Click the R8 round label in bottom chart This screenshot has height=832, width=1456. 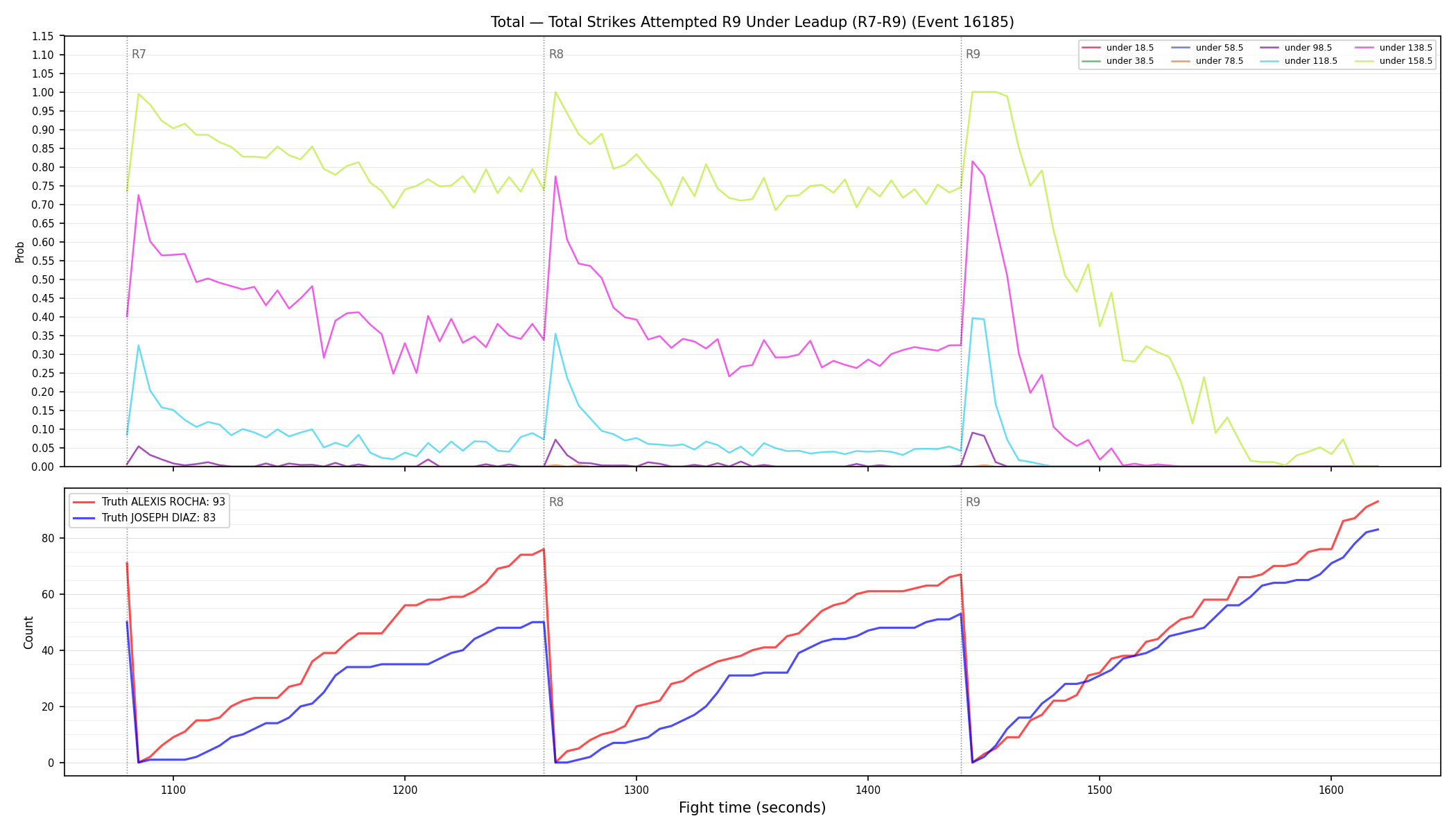(556, 502)
